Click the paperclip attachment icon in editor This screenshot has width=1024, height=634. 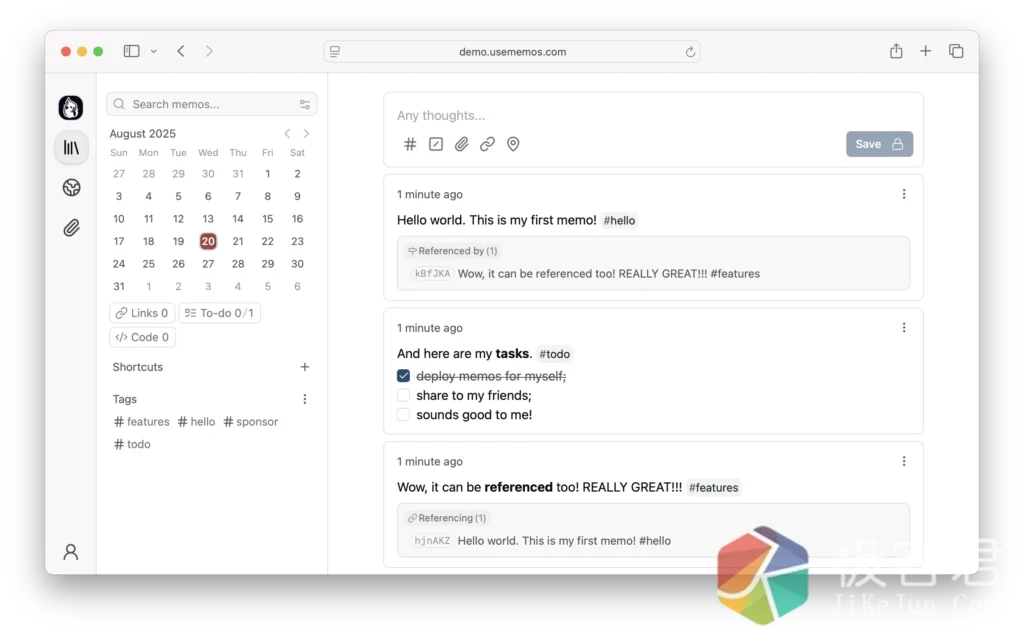tap(461, 144)
